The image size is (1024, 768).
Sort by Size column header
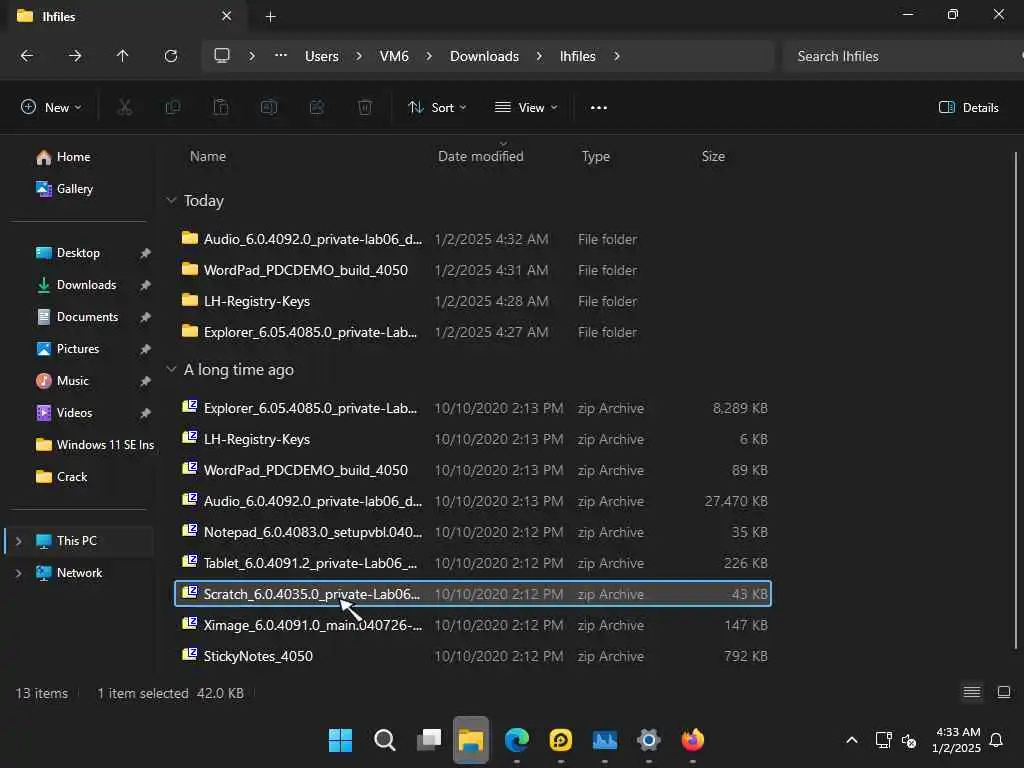click(713, 156)
